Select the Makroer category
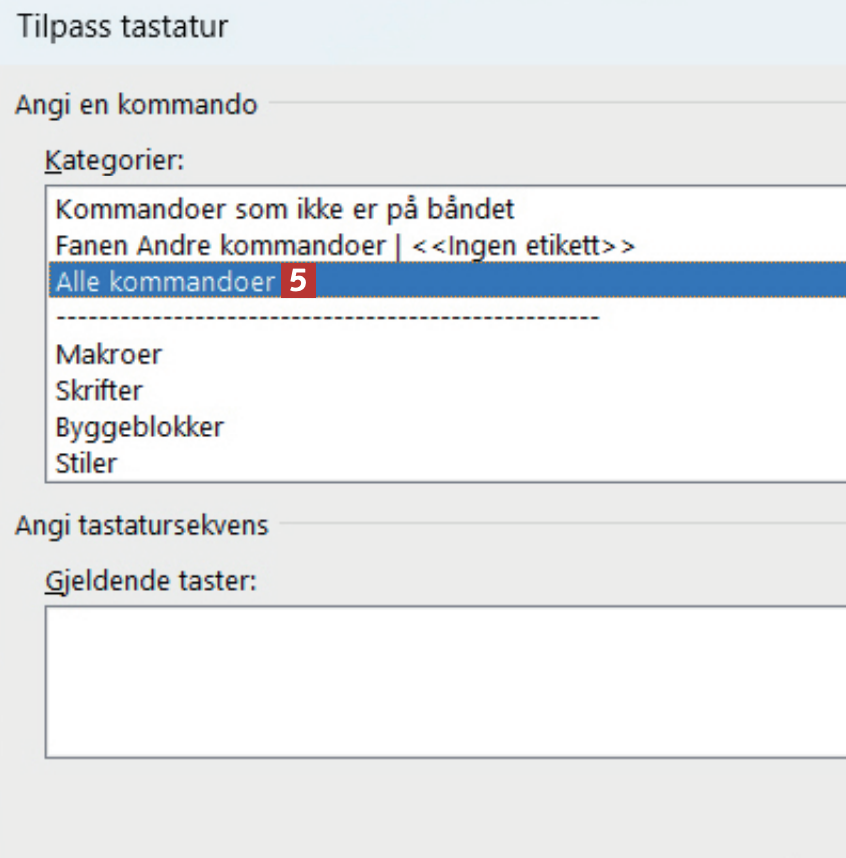The width and height of the screenshot is (846, 858). tap(109, 354)
